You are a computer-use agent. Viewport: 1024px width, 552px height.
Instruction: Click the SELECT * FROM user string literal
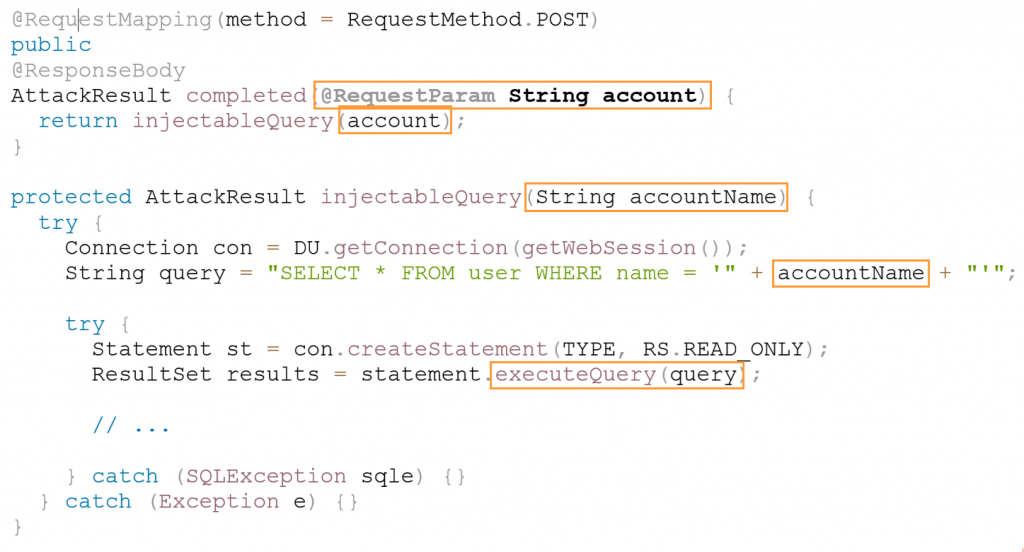click(468, 273)
